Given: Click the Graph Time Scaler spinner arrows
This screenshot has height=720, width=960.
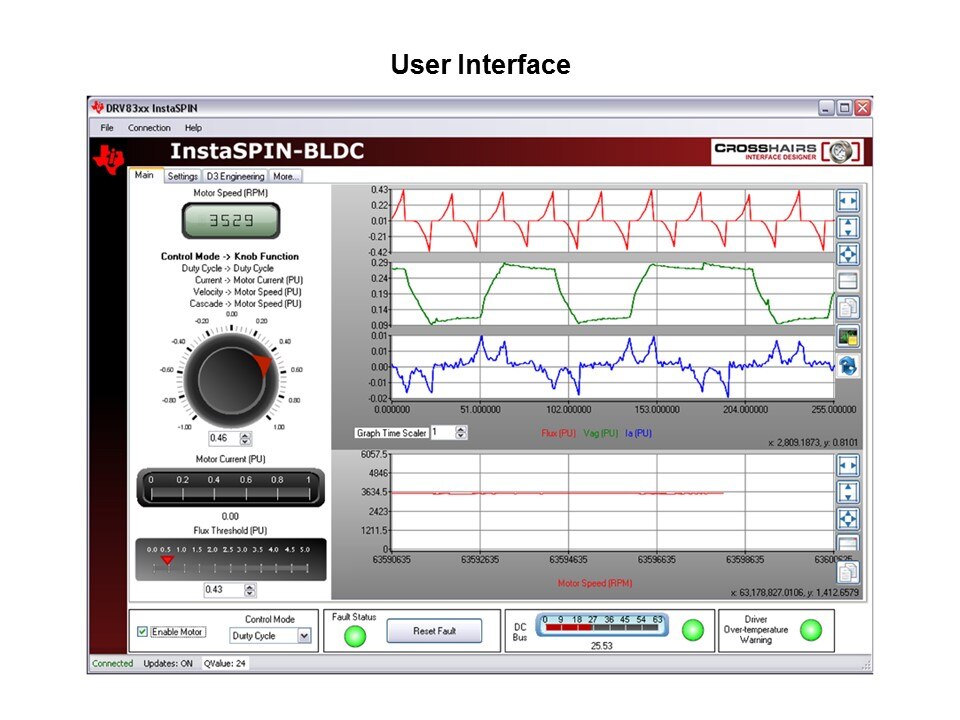Looking at the screenshot, I should click(461, 433).
